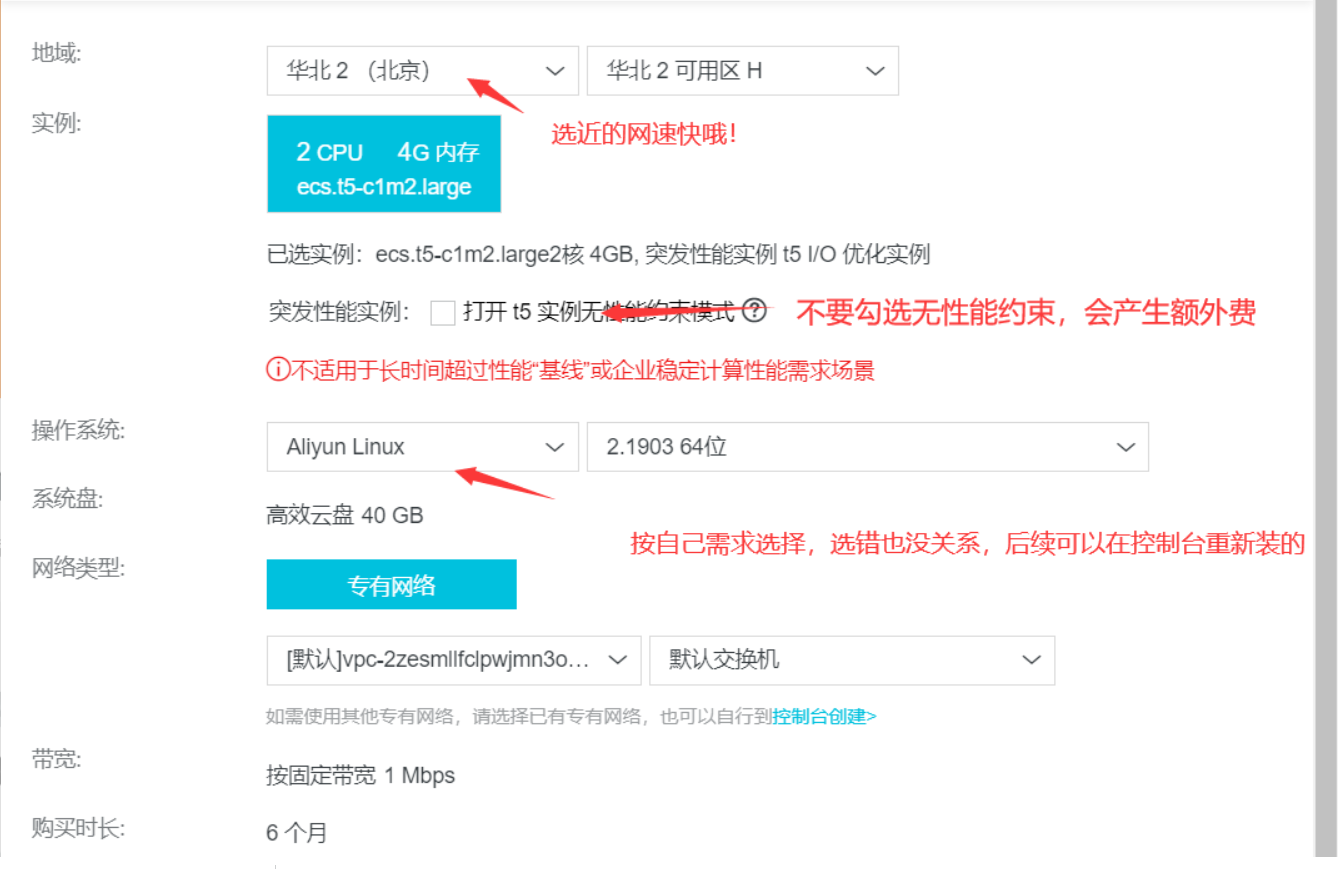Open the 华北 2 (北京) region dropdown

[422, 71]
